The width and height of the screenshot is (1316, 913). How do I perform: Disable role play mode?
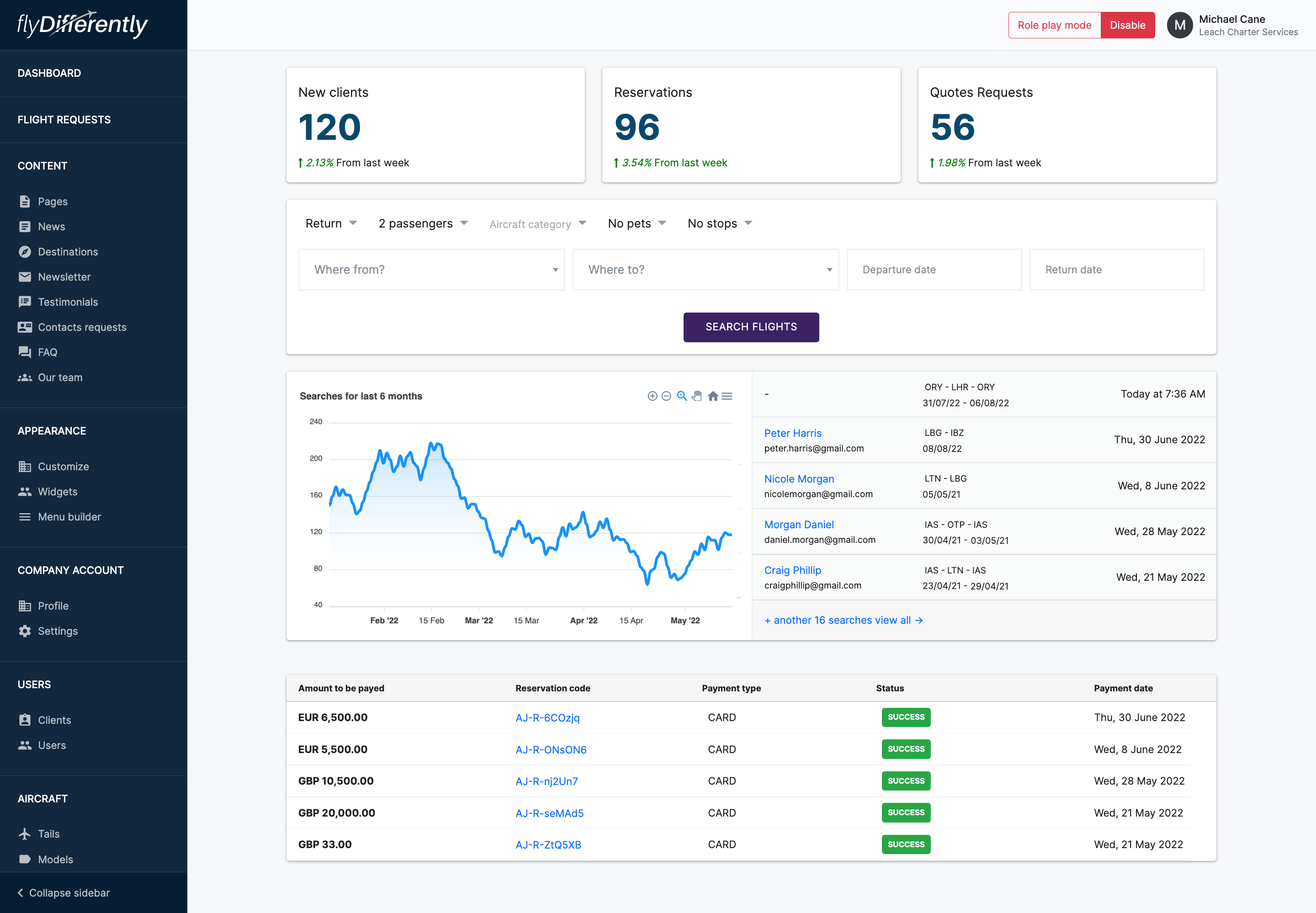click(x=1127, y=25)
